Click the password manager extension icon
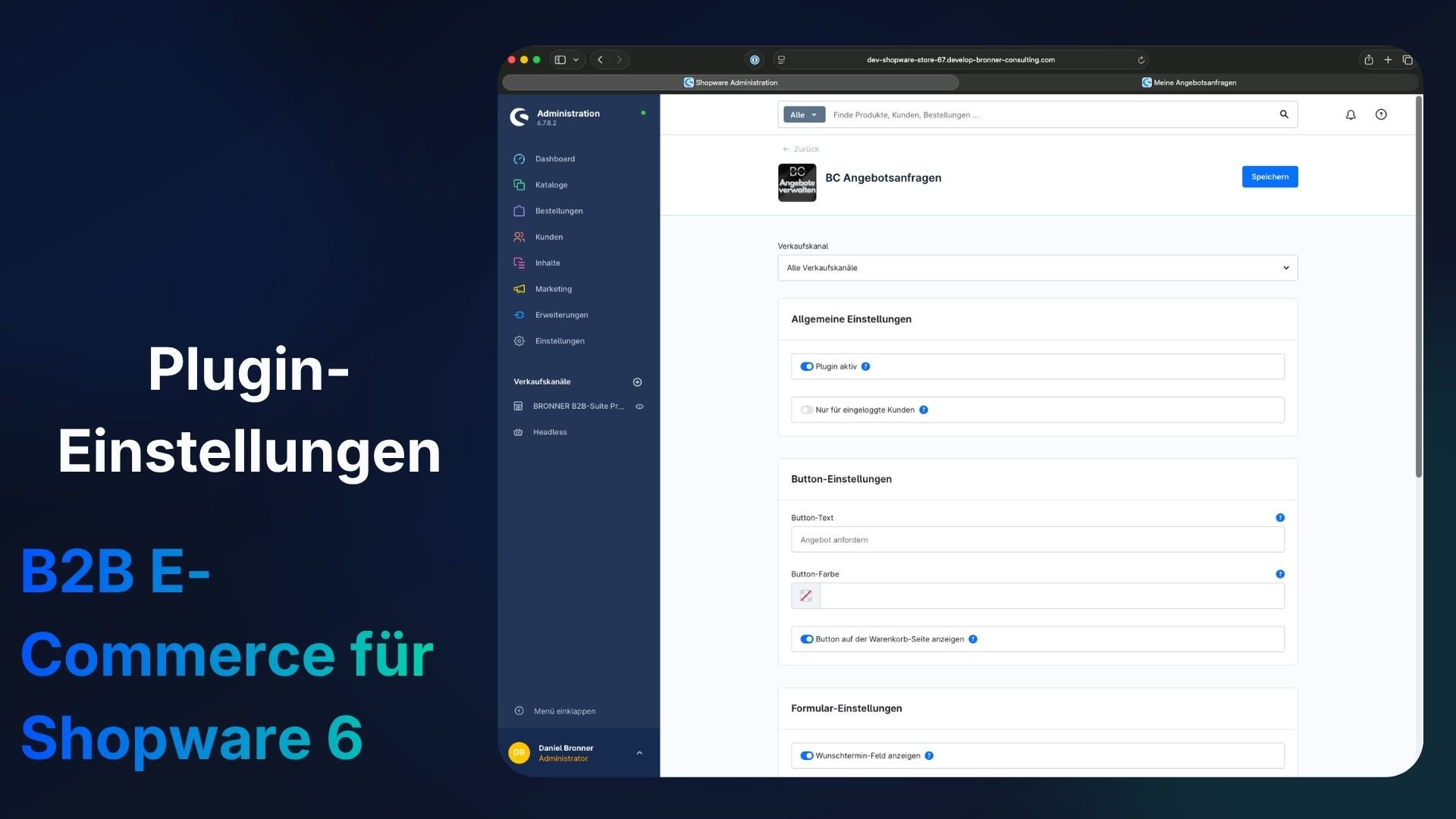 pyautogui.click(x=755, y=60)
